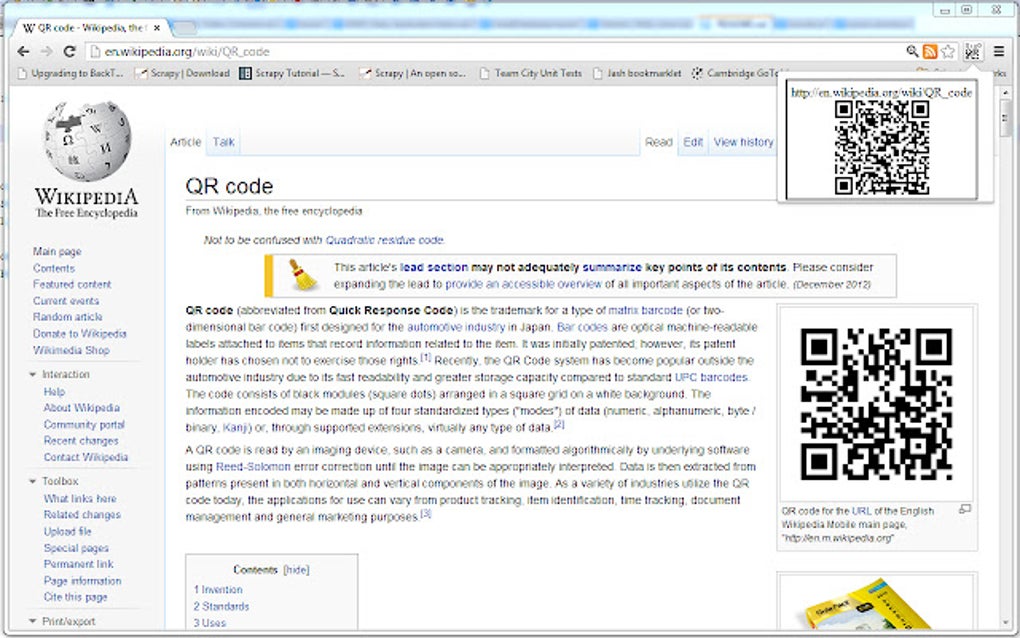The height and width of the screenshot is (638, 1020).
Task: Open the View history tab
Action: (744, 142)
